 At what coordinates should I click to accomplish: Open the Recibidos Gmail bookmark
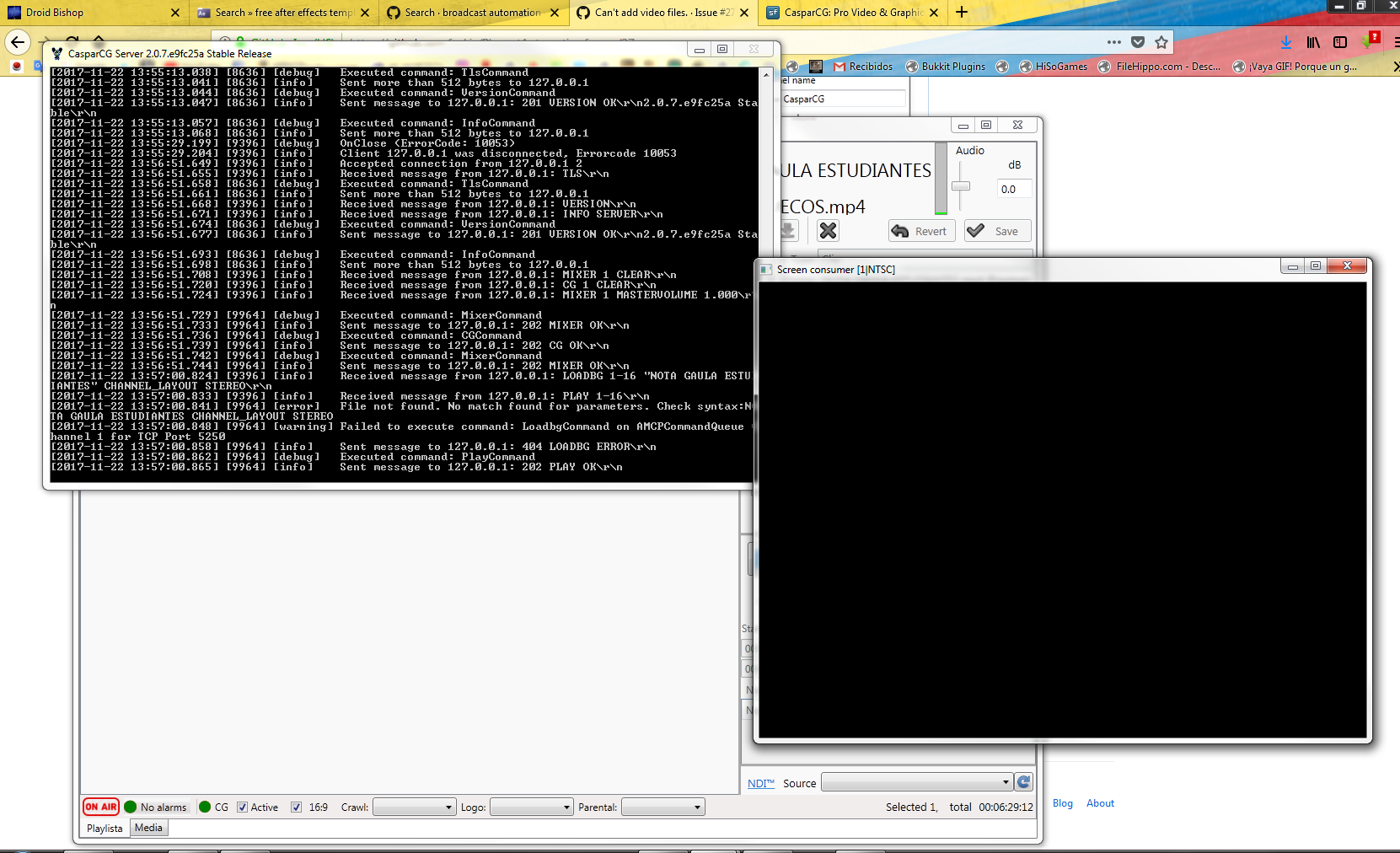pos(863,67)
